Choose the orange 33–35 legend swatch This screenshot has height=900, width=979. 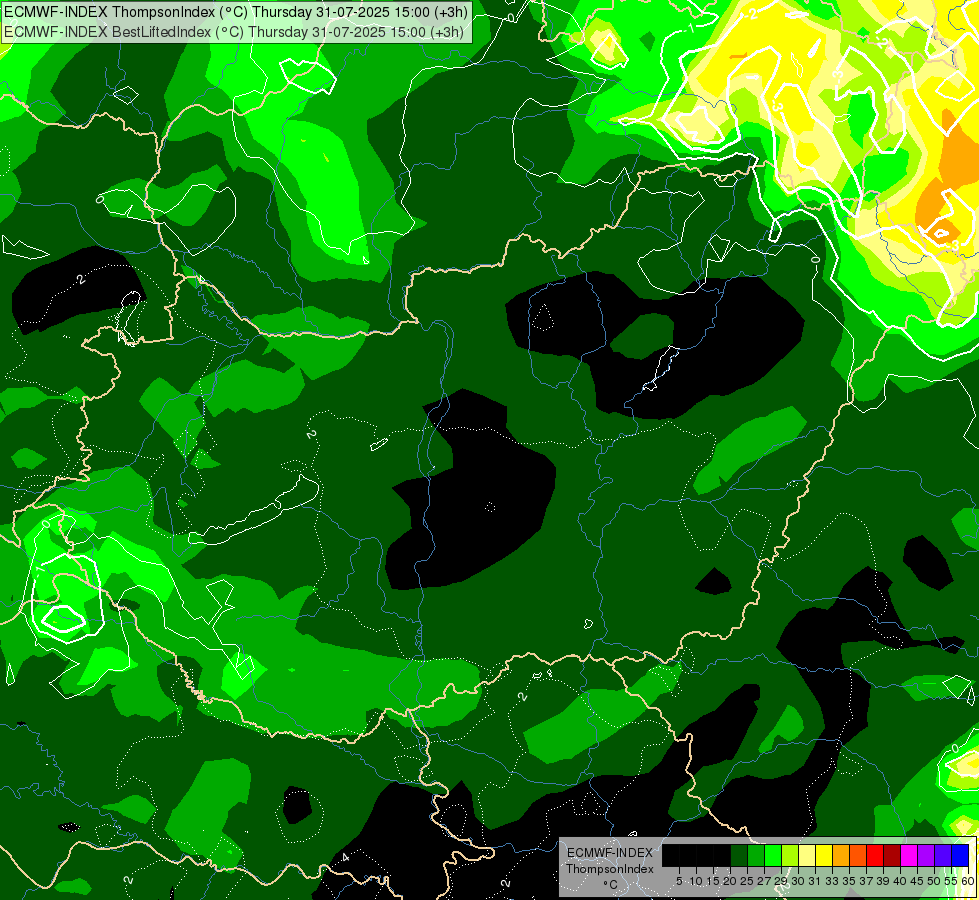pos(841,855)
